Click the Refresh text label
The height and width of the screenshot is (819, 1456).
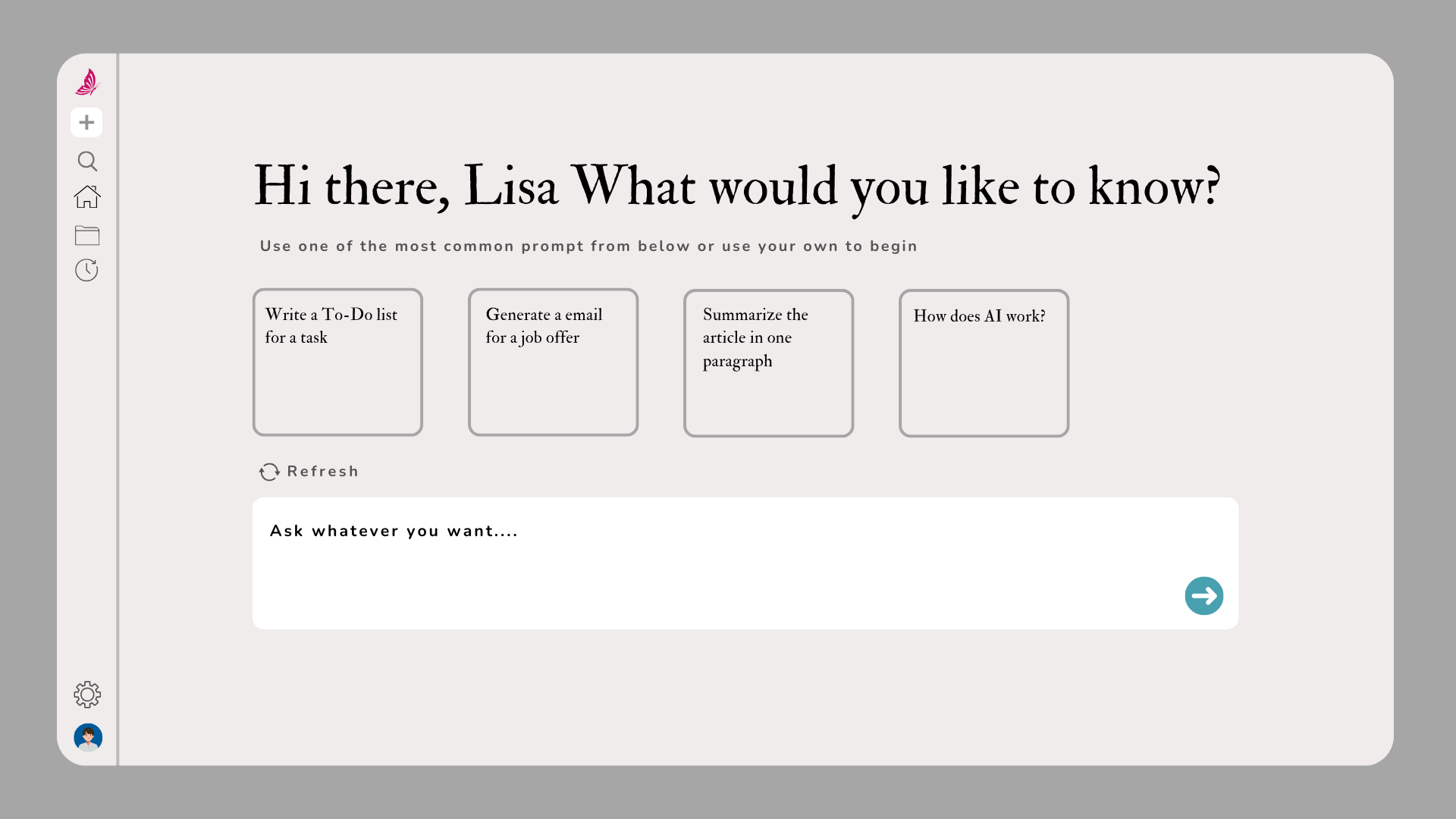[322, 472]
